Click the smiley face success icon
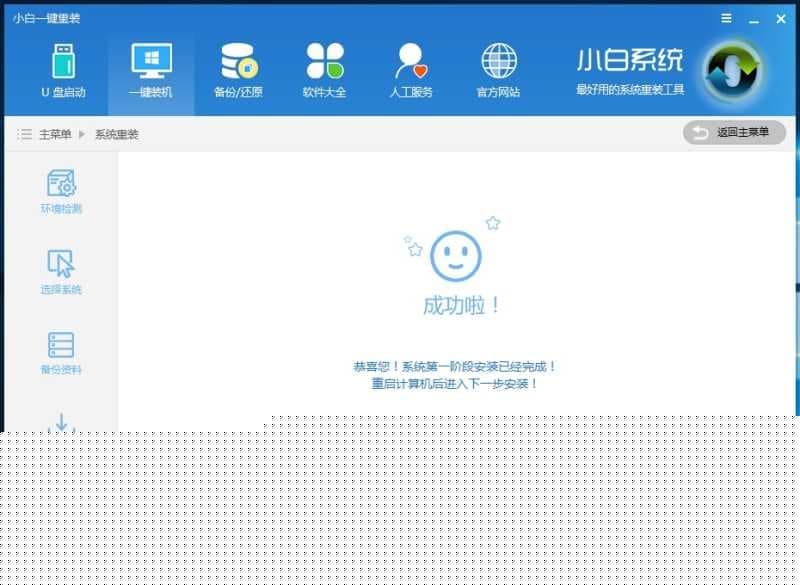 [456, 256]
